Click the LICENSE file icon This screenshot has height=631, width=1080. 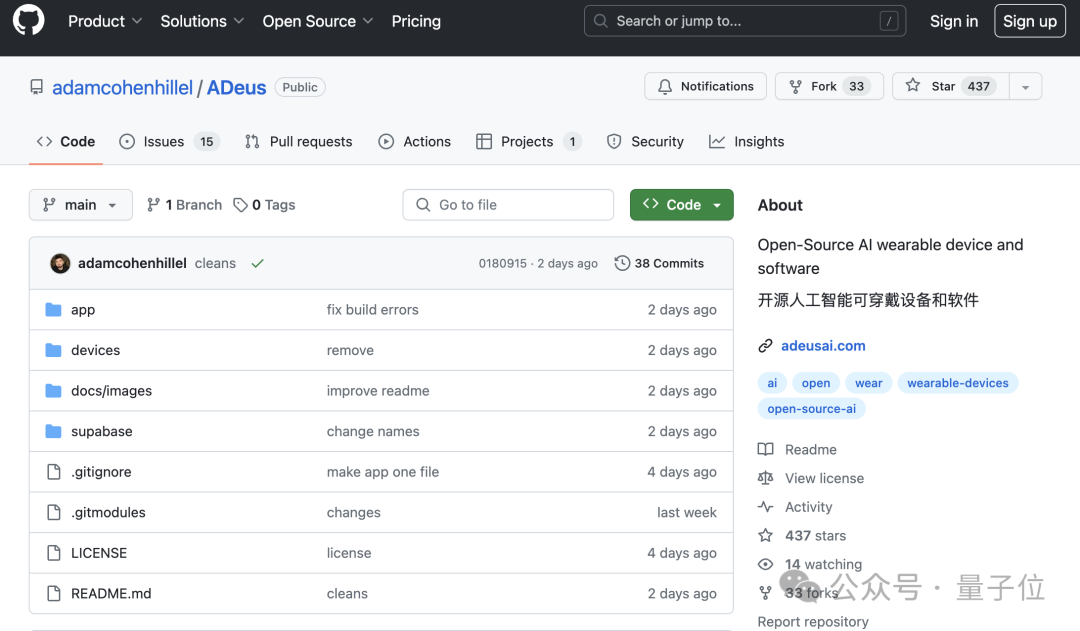pyautogui.click(x=54, y=553)
